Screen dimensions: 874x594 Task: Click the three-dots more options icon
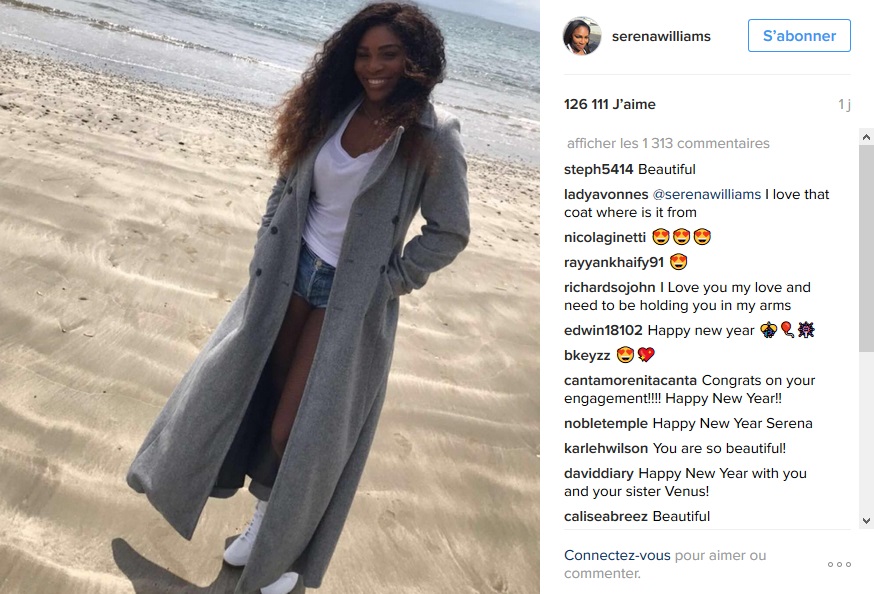(x=839, y=564)
